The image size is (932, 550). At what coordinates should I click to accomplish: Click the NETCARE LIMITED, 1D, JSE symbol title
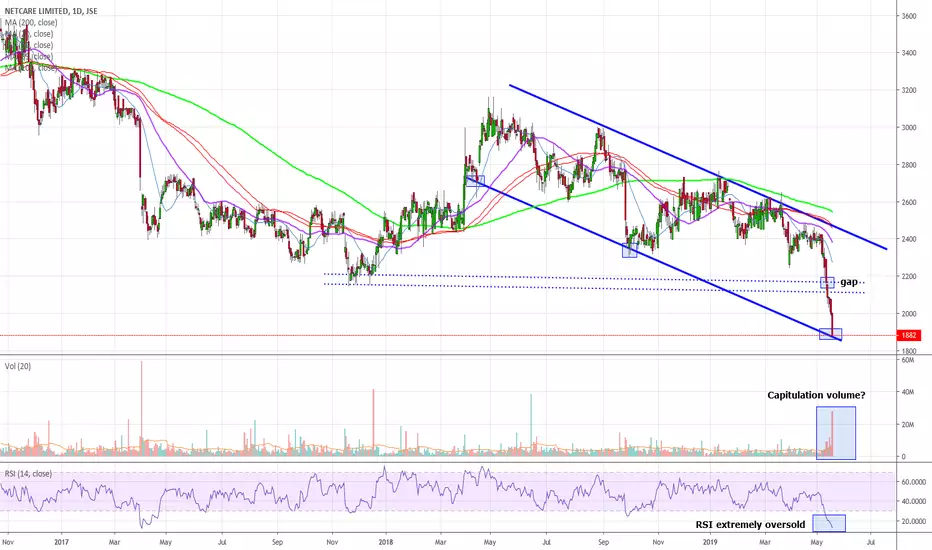pyautogui.click(x=51, y=11)
